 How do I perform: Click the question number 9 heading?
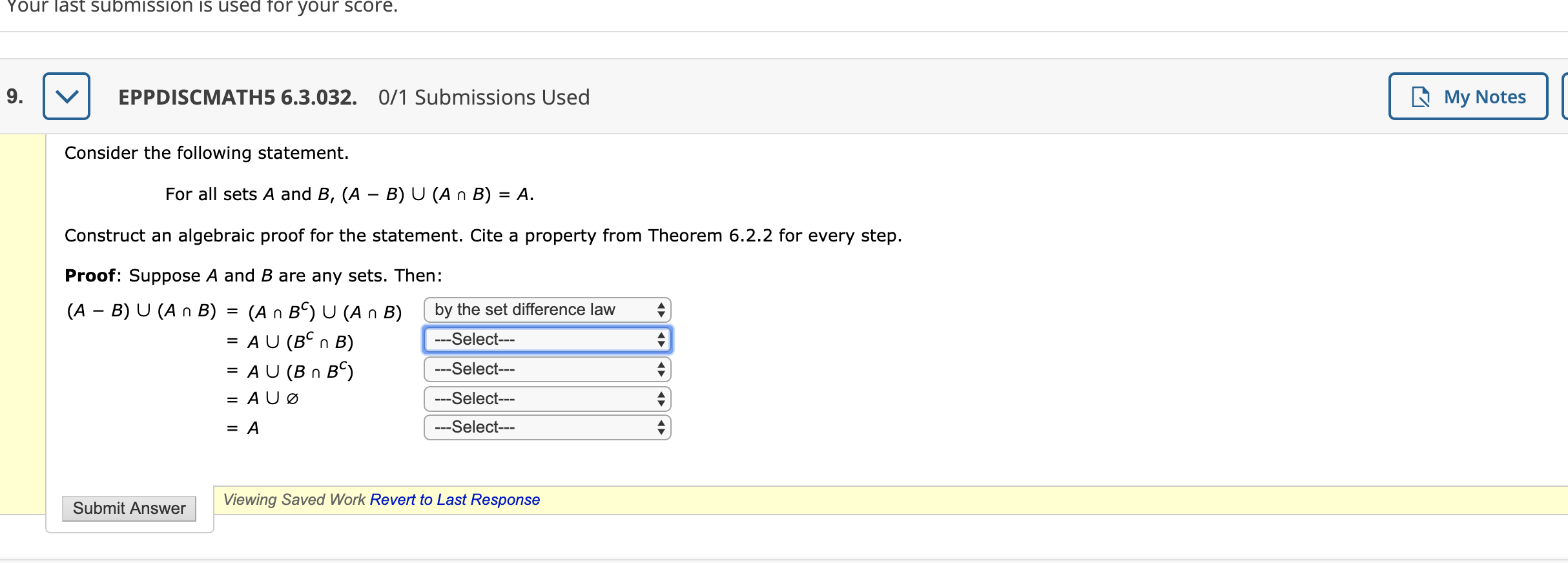14,96
